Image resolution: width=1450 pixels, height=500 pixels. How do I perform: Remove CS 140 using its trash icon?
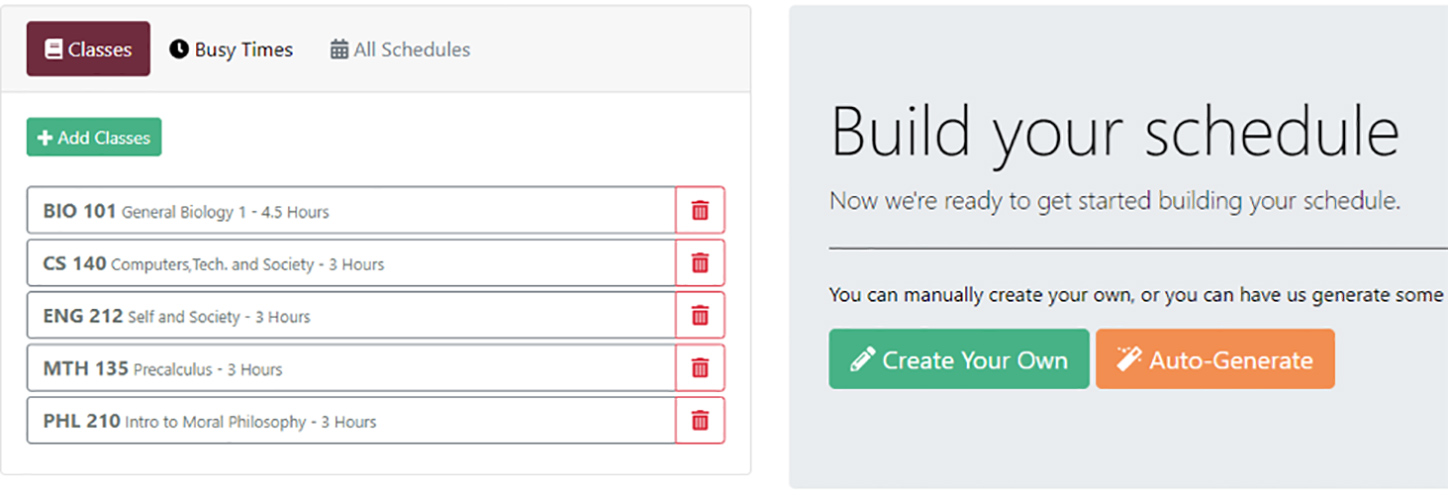tap(700, 263)
